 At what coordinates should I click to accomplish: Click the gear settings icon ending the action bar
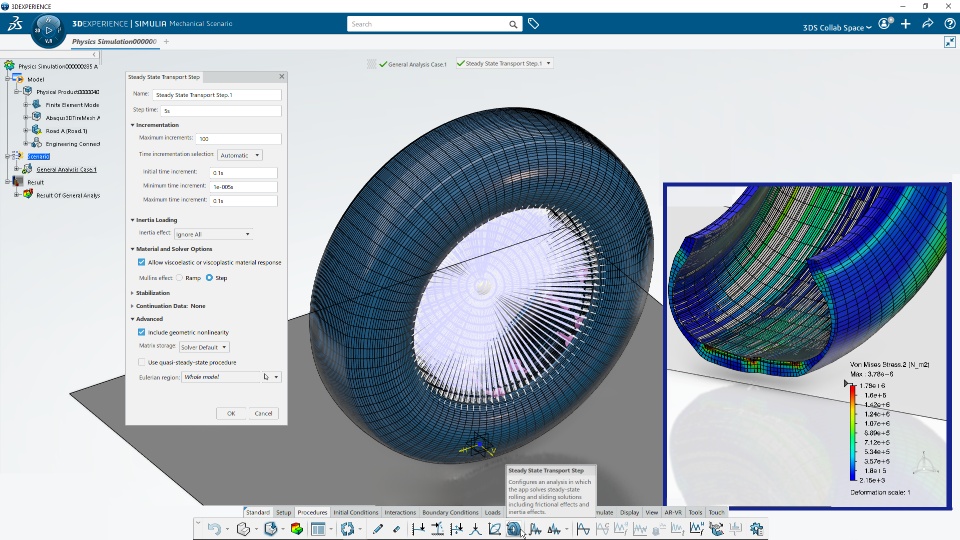click(757, 528)
